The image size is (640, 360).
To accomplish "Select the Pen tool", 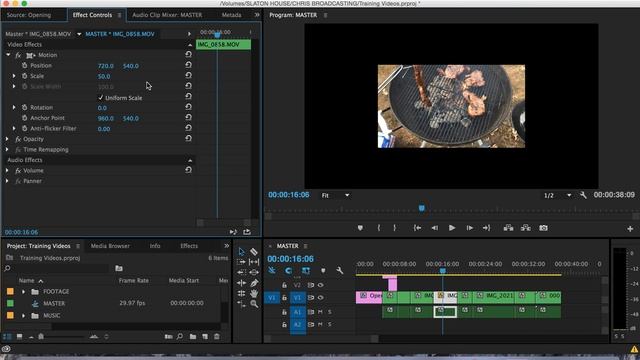I will coord(254,283).
